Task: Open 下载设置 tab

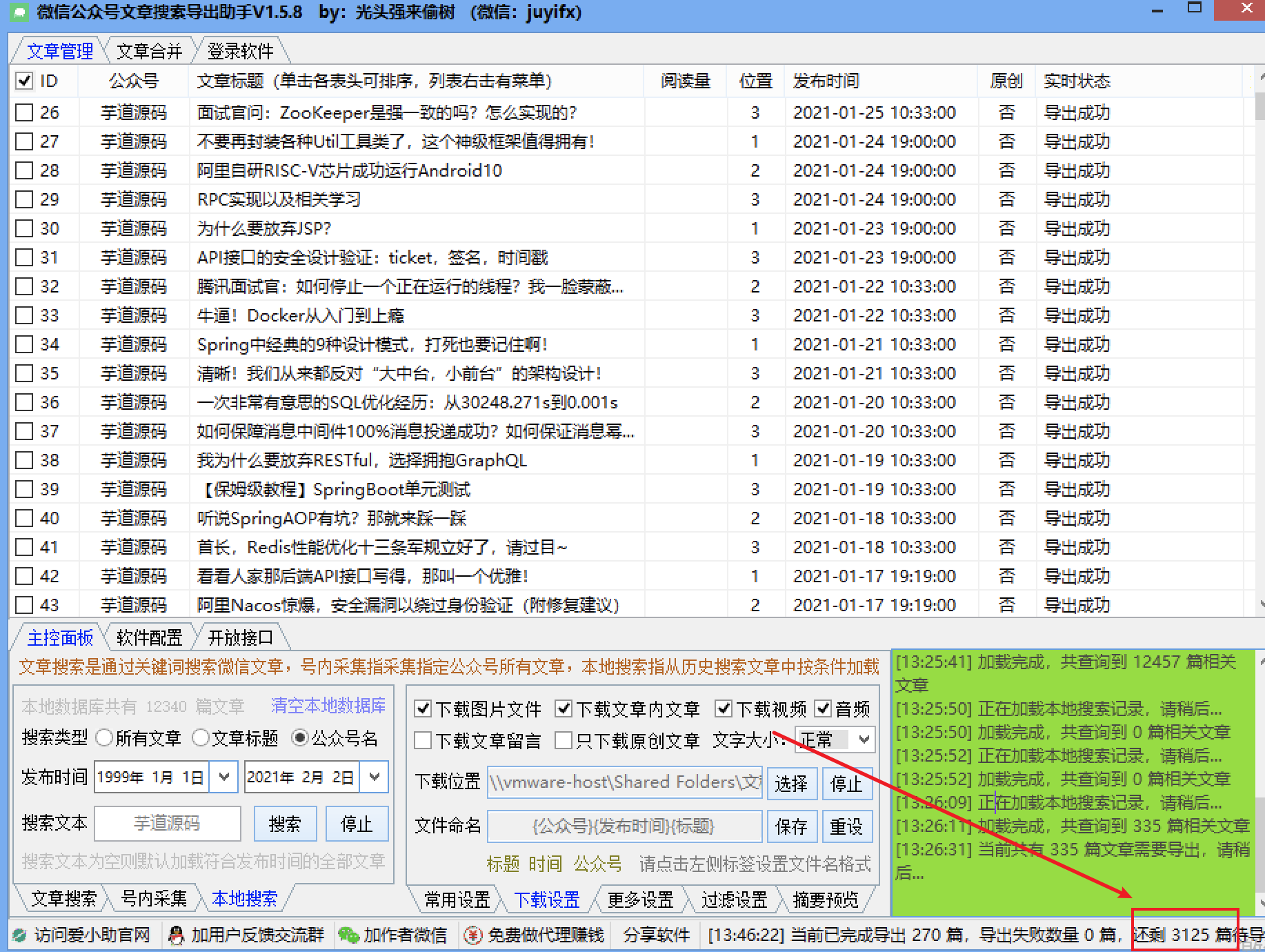Action: tap(548, 900)
